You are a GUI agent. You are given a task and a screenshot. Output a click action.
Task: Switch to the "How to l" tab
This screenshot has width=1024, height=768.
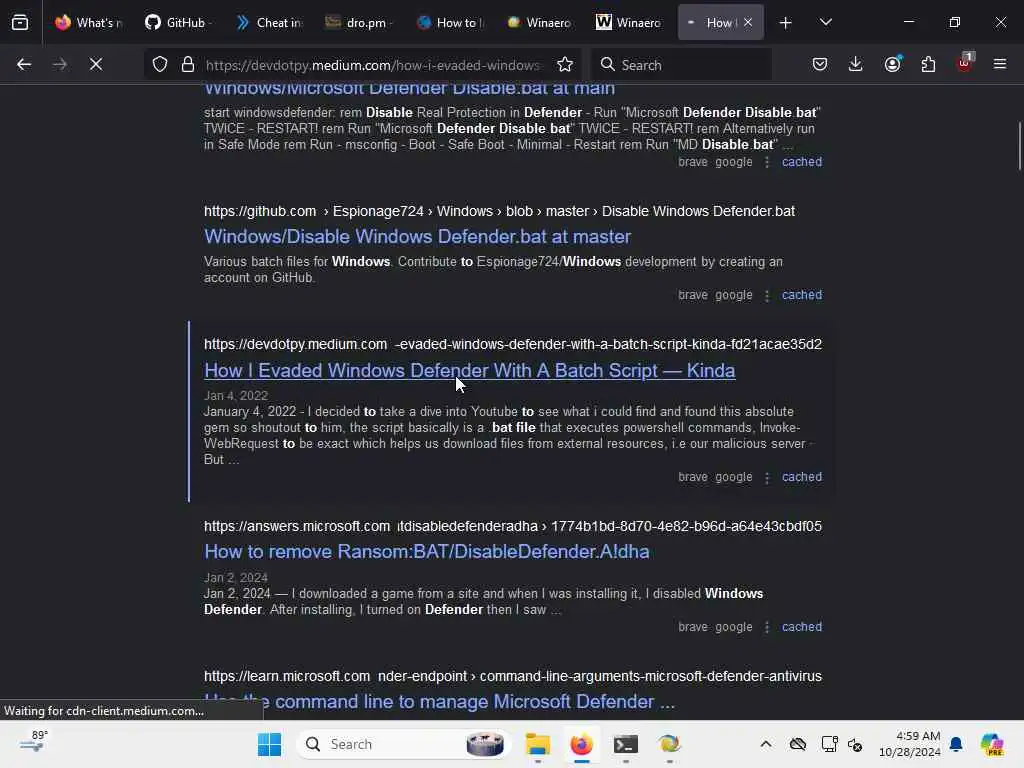pyautogui.click(x=449, y=22)
